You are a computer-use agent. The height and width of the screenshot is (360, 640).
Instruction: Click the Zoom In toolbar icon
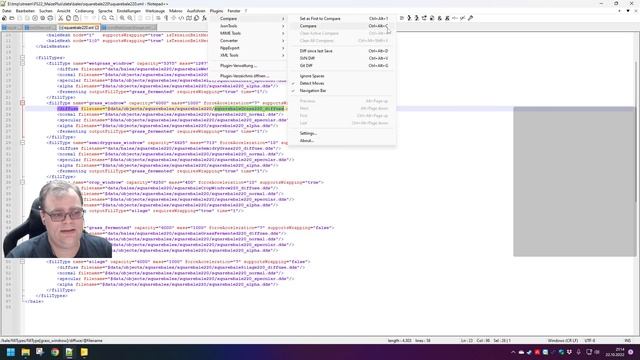(122, 18)
